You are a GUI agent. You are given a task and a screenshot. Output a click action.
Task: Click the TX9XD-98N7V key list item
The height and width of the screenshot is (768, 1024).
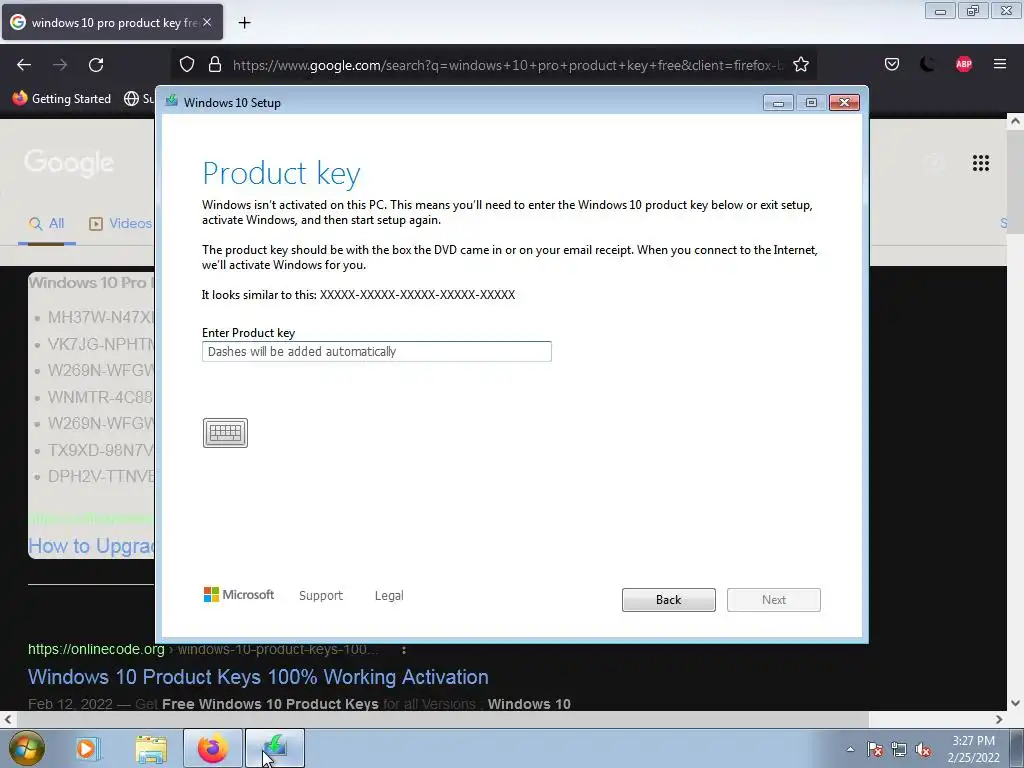pos(101,450)
